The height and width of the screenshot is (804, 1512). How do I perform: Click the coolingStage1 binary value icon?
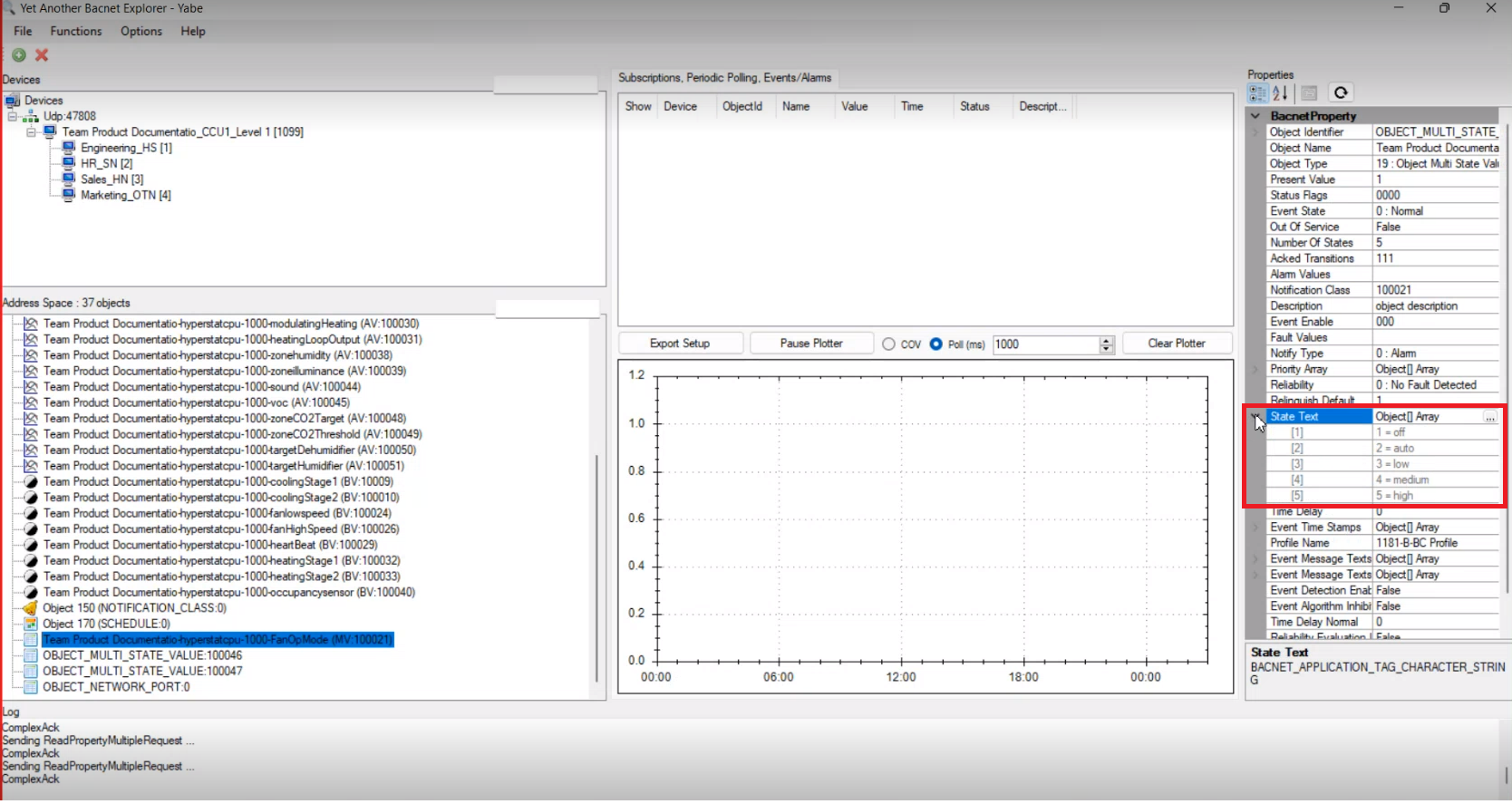point(31,482)
